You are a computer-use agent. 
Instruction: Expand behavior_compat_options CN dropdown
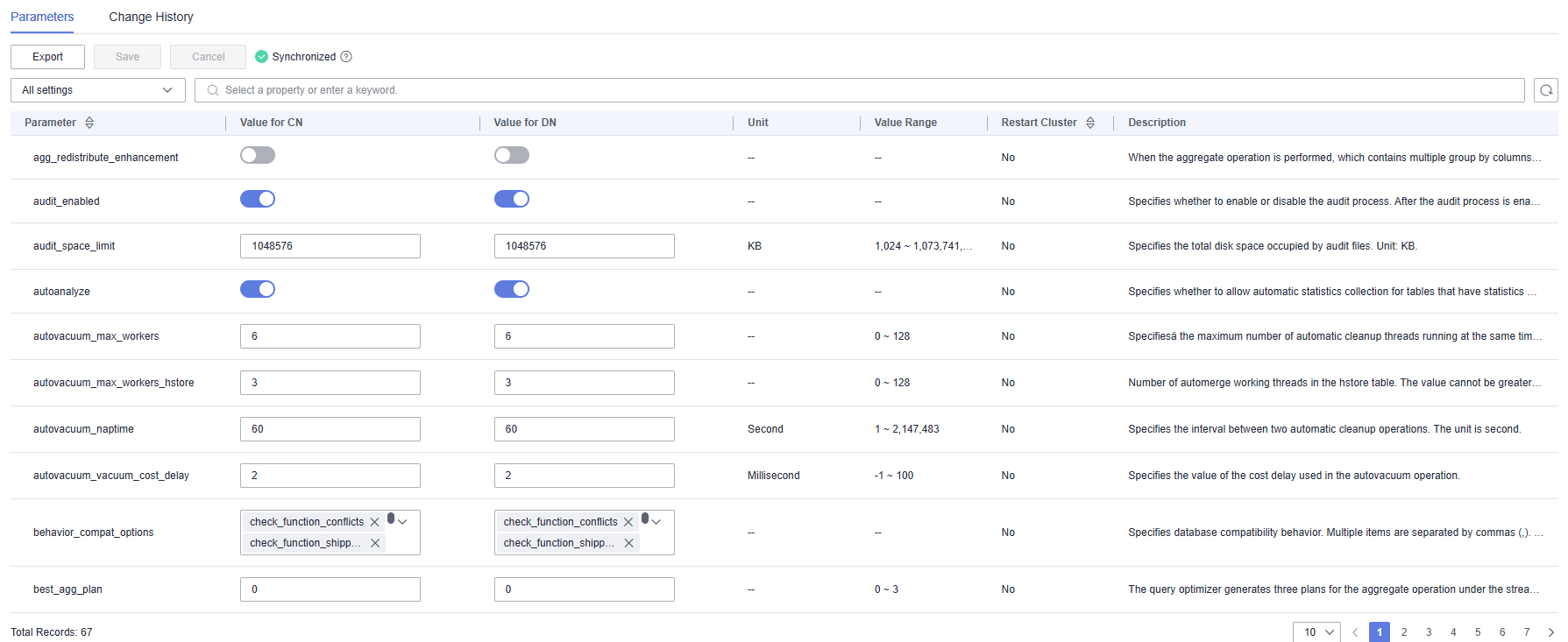403,522
